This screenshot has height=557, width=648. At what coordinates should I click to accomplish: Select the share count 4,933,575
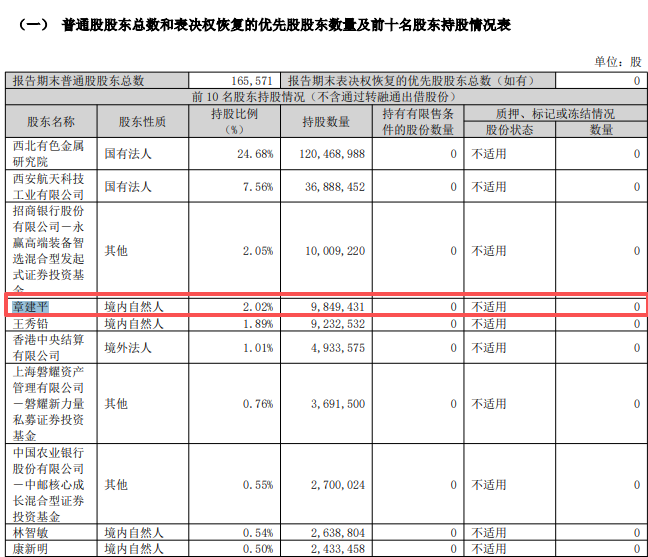coord(338,348)
